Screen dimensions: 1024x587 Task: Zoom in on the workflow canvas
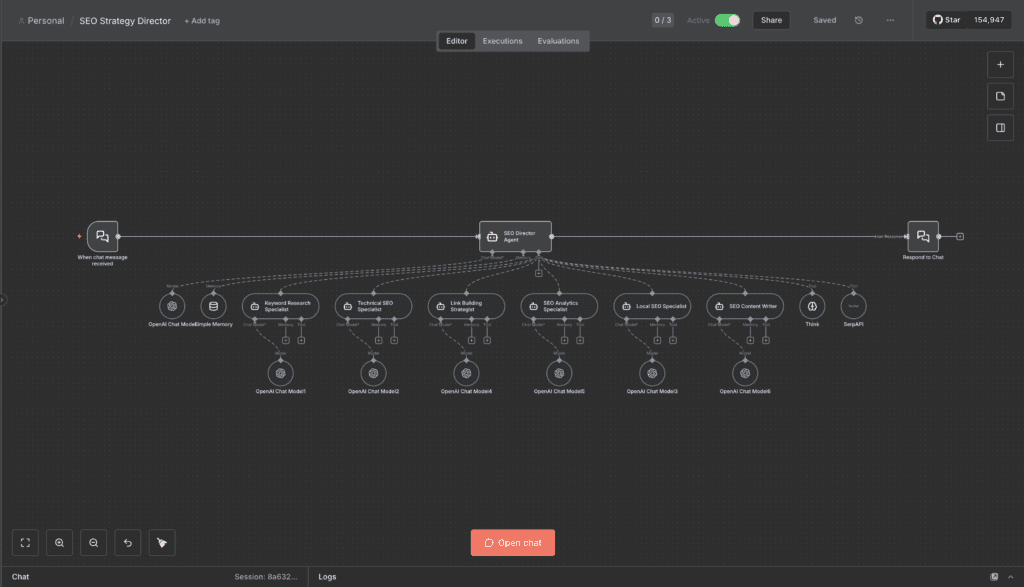tap(60, 542)
